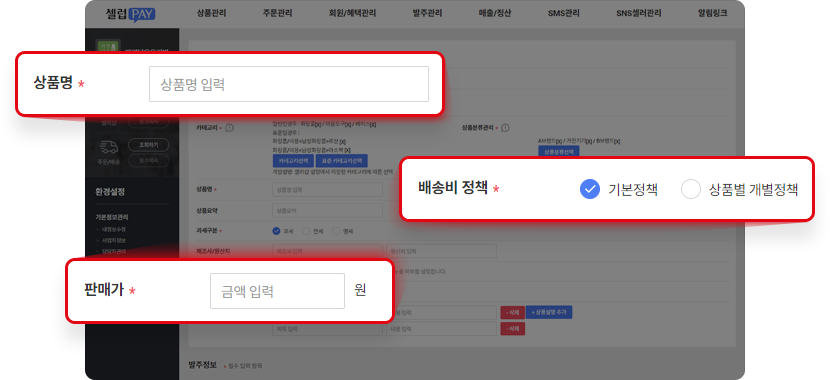Image resolution: width=830 pixels, height=380 pixels.
Task: Open 사업자정보 in the sidebar
Action: point(113,240)
